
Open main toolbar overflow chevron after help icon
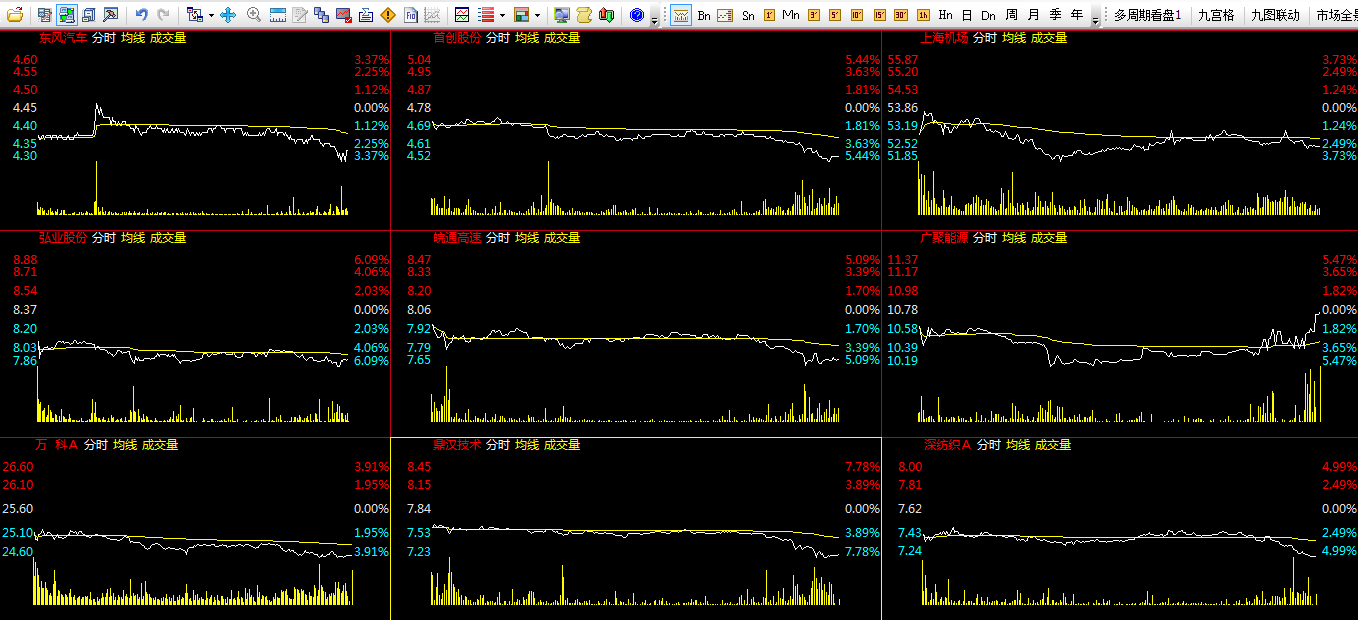tap(654, 19)
